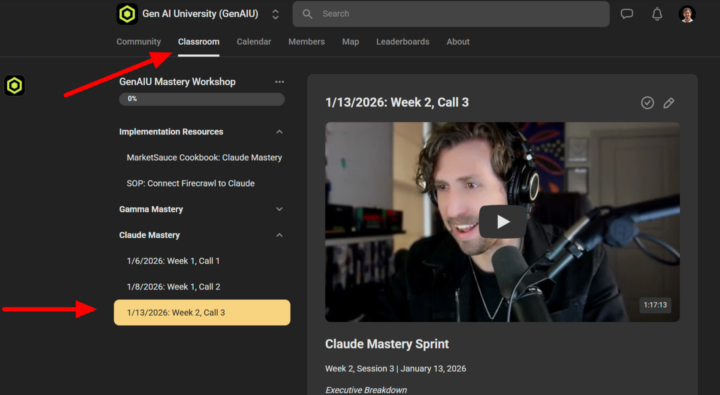Click Gen AI University (GenAIU) community name
720x395 pixels.
200,14
